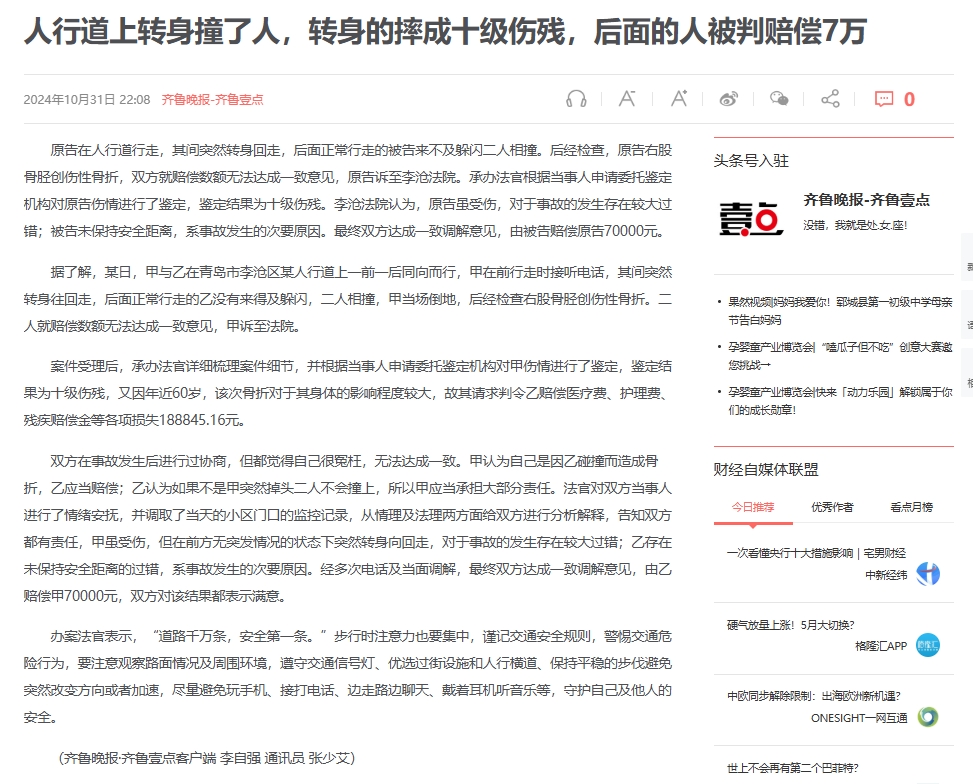Select the article headline text
Viewport: 973px width, 784px height.
[x=445, y=31]
